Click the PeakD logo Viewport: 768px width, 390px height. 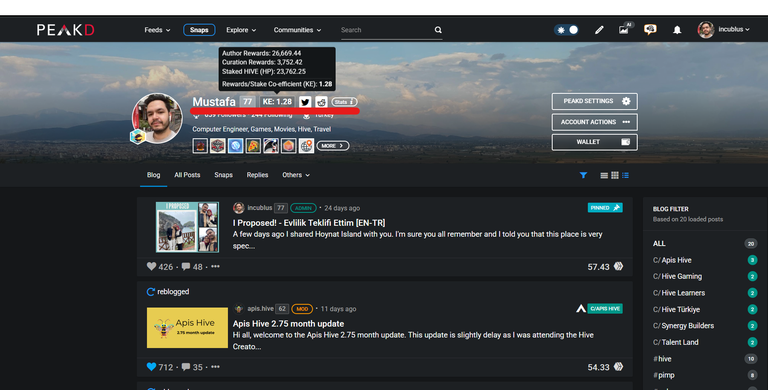click(66, 30)
